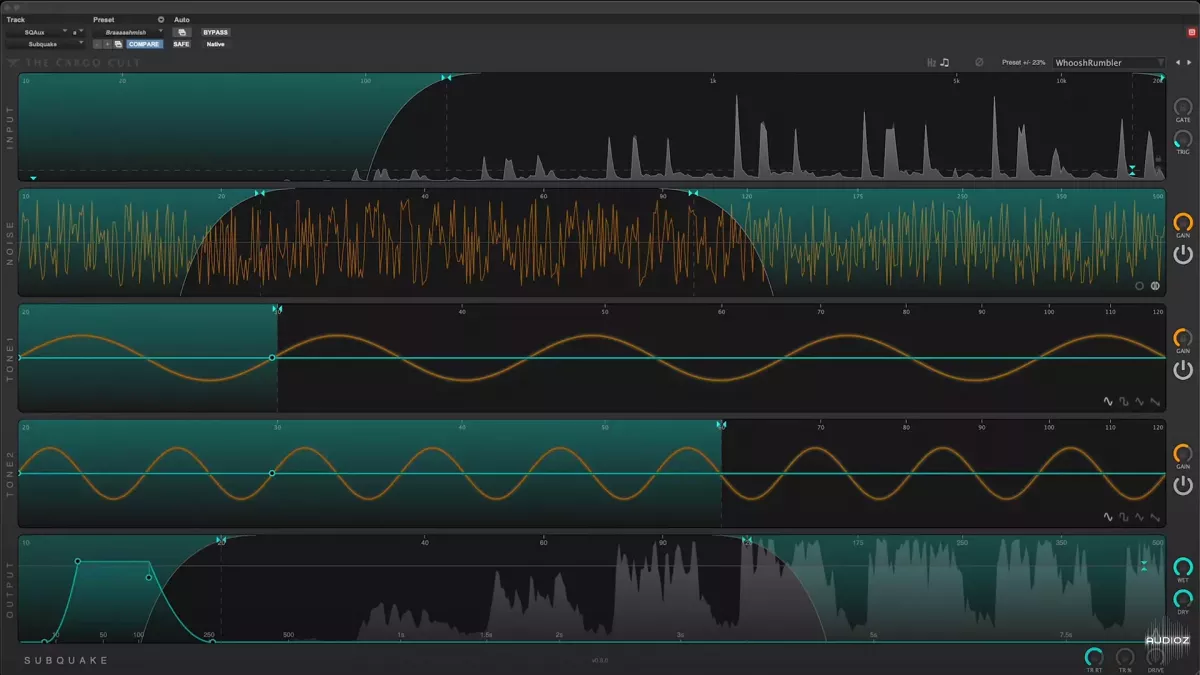1200x675 pixels.
Task: Click the Output envelope decay start point
Action: (149, 577)
